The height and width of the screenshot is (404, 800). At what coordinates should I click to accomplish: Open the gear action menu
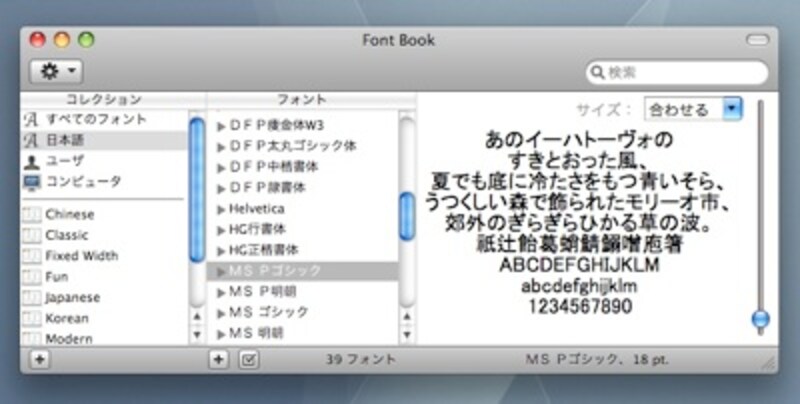[56, 71]
